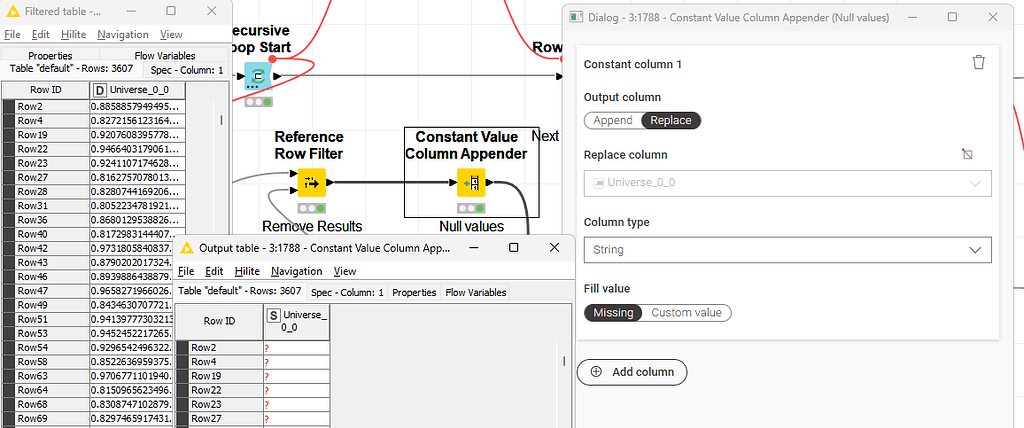
Task: Delete Constant column 1 with trash icon
Action: (x=978, y=63)
